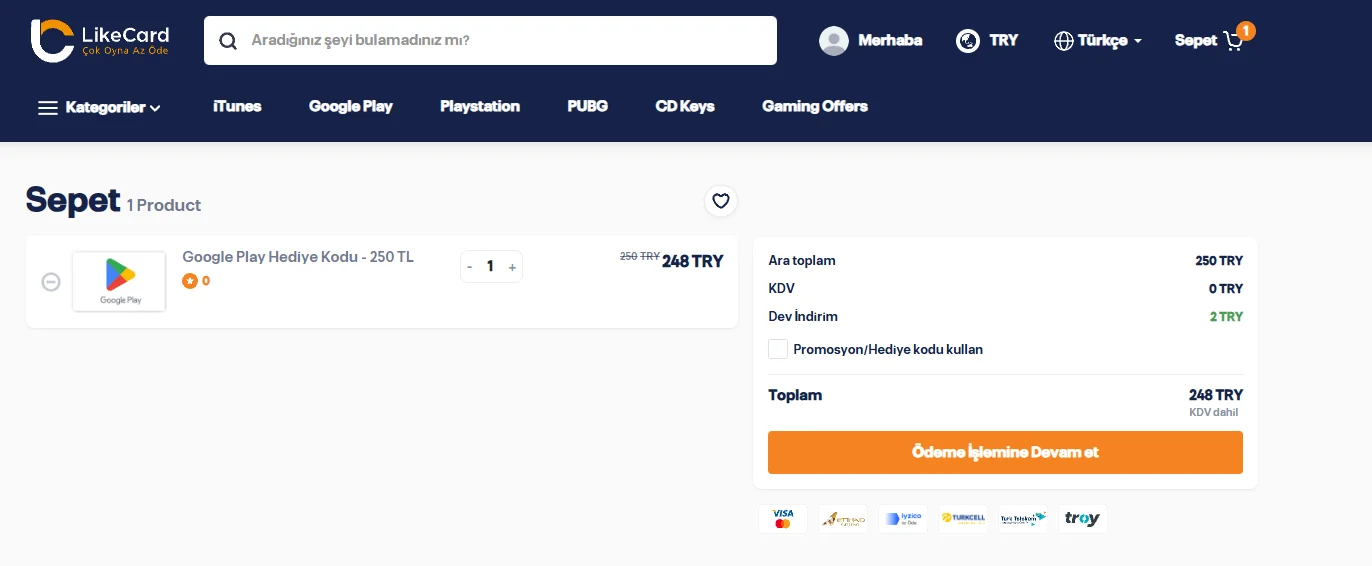1372x566 pixels.
Task: Click Ödeme İşlemine Devam et button
Action: 1005,452
